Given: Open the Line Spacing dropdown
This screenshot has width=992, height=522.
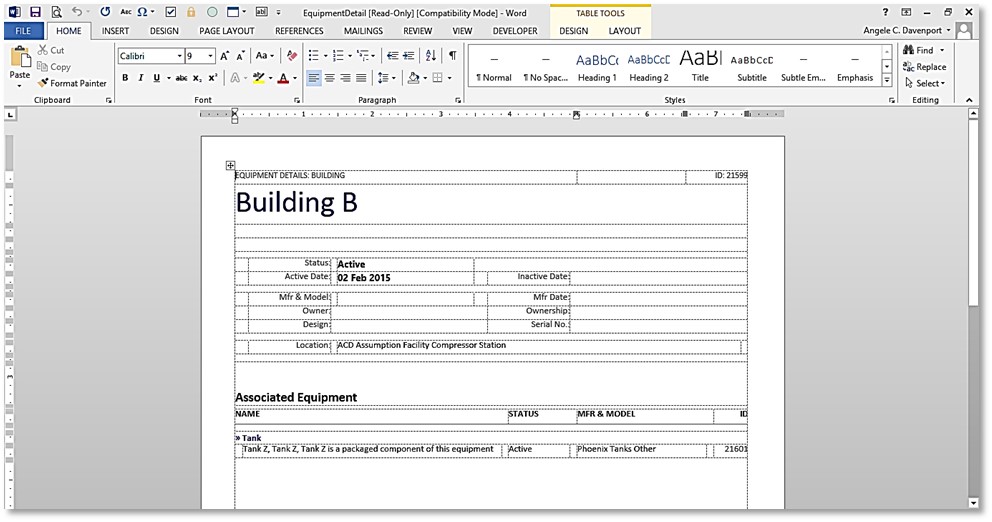Looking at the screenshot, I should point(387,78).
